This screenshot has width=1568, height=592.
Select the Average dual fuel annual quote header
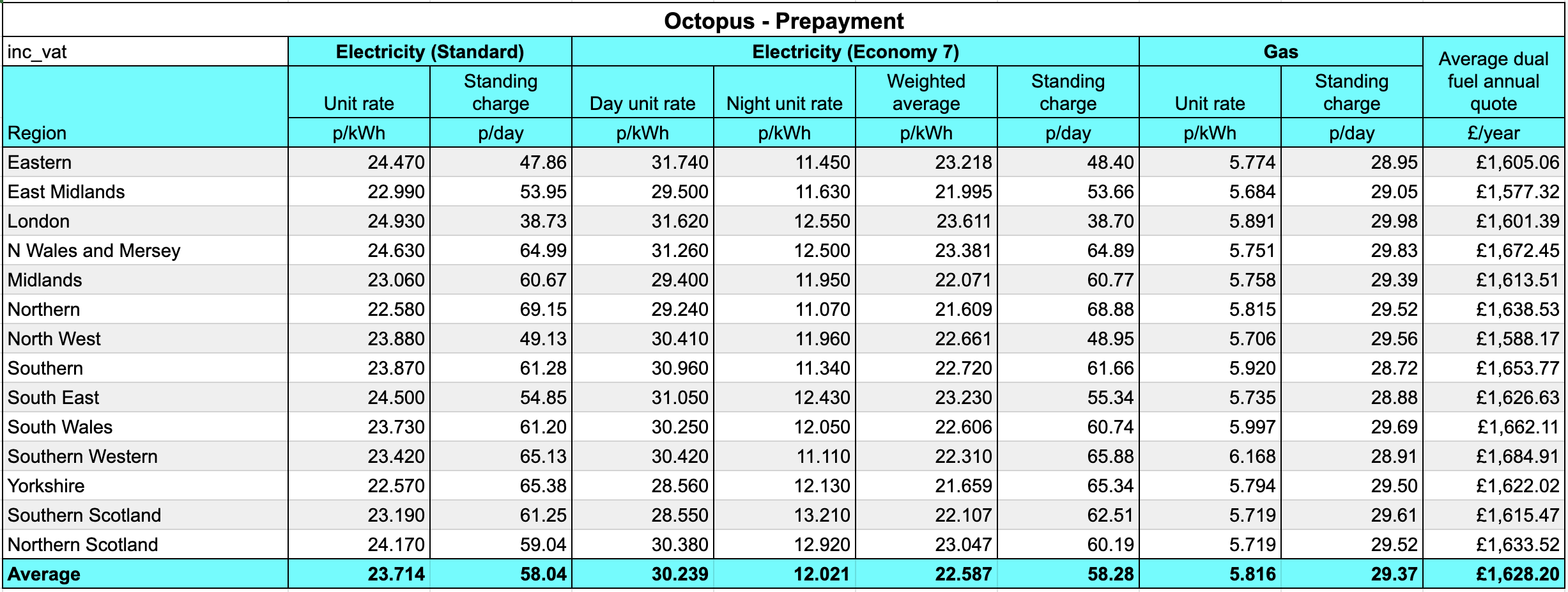(1493, 81)
